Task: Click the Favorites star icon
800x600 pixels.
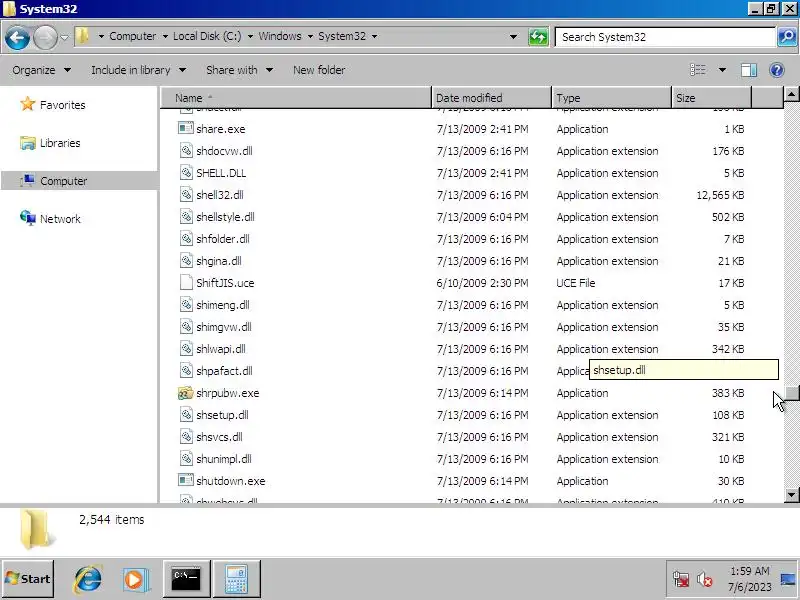Action: 28,104
